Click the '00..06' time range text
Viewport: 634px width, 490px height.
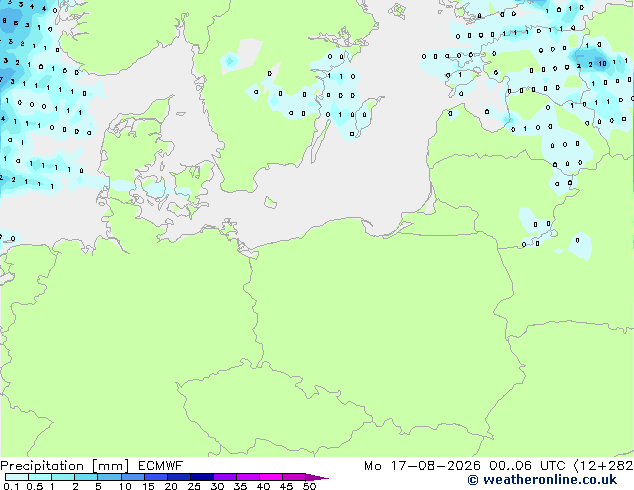(510, 466)
